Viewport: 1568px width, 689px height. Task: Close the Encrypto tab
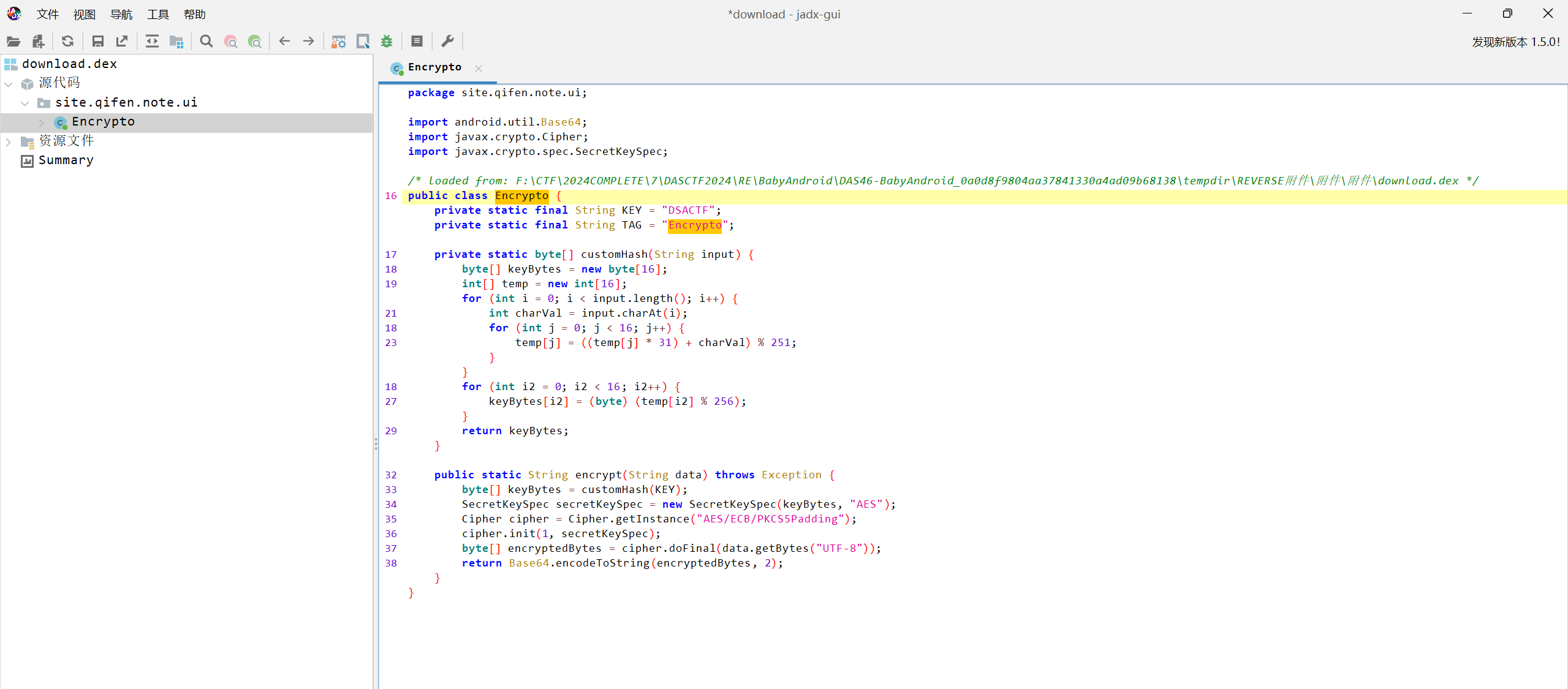[x=479, y=69]
